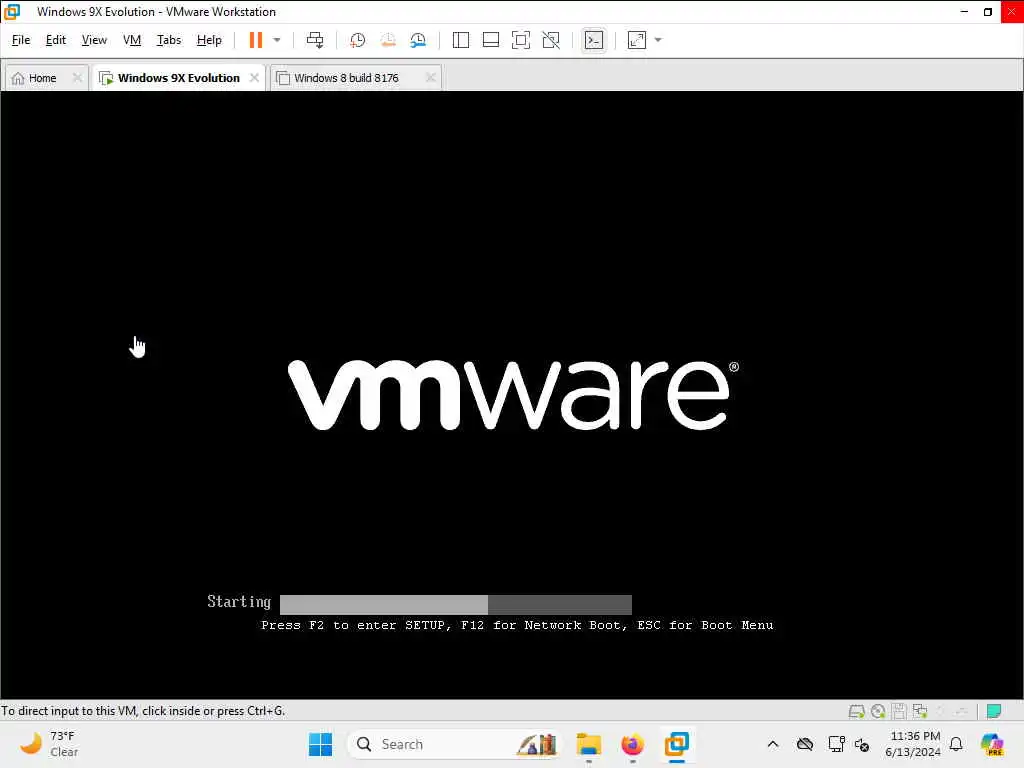Minimize the VMware Workstation window
Screen dimensions: 1024x768
(x=964, y=11)
